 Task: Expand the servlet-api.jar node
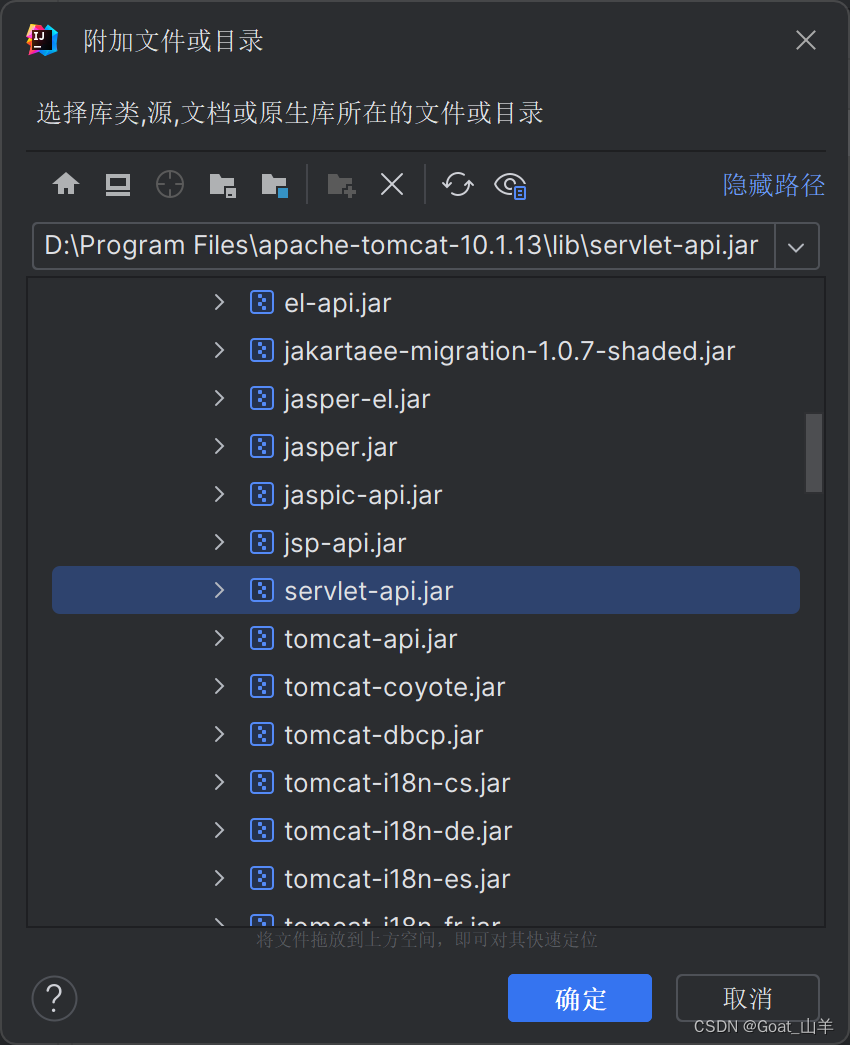point(219,590)
